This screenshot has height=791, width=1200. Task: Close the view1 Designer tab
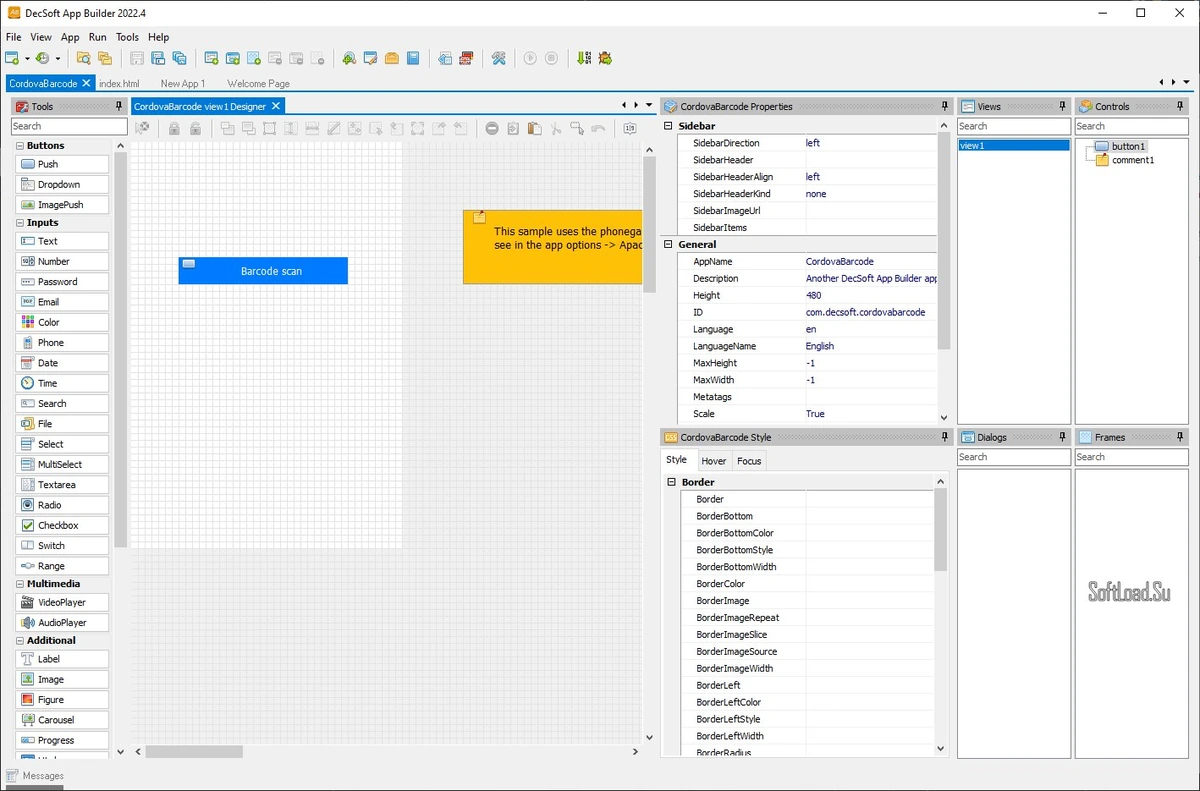point(276,106)
